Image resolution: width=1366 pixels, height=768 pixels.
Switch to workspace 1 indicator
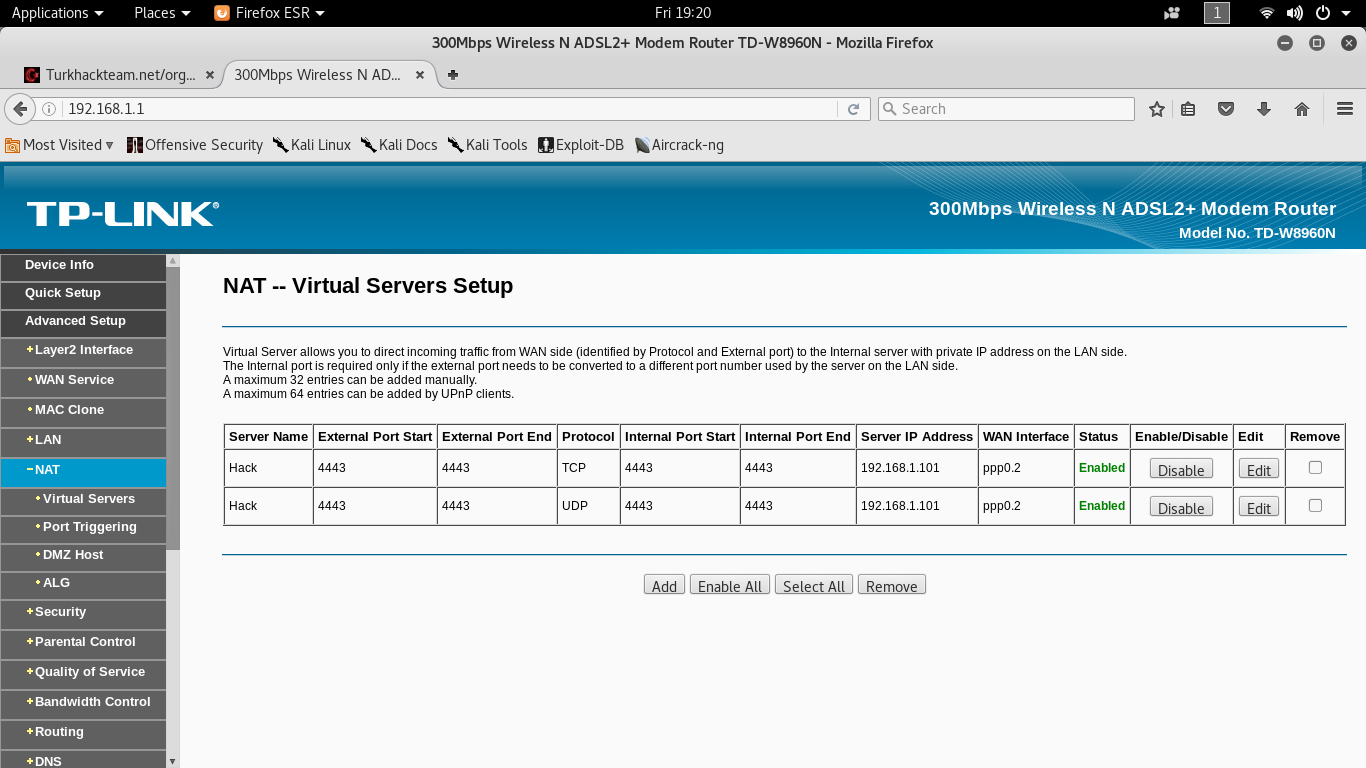tap(1217, 13)
